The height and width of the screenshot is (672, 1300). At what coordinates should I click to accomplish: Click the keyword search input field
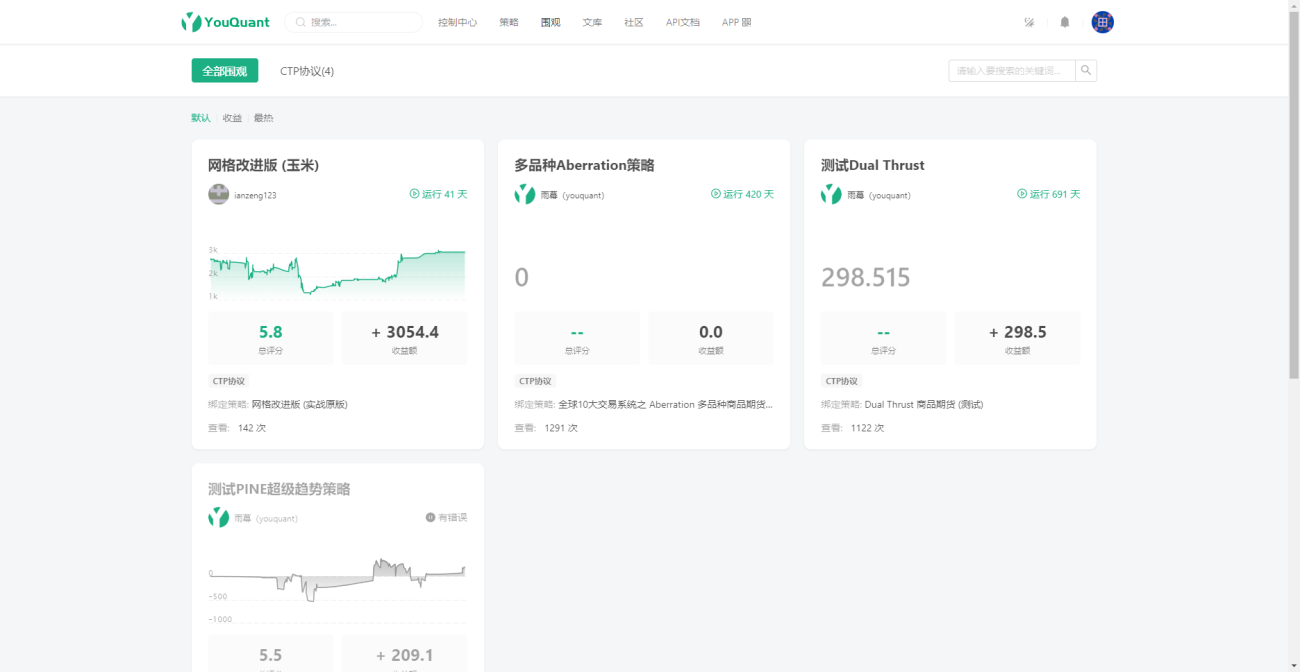(x=1012, y=71)
